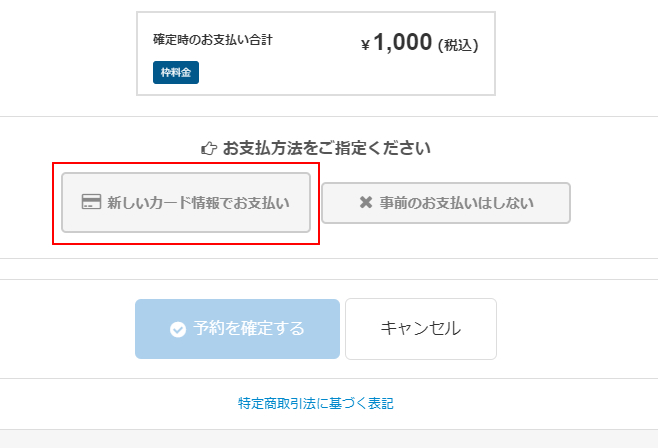Open the 特定商取引法に基づく表記 link
This screenshot has width=658, height=448.
click(315, 404)
